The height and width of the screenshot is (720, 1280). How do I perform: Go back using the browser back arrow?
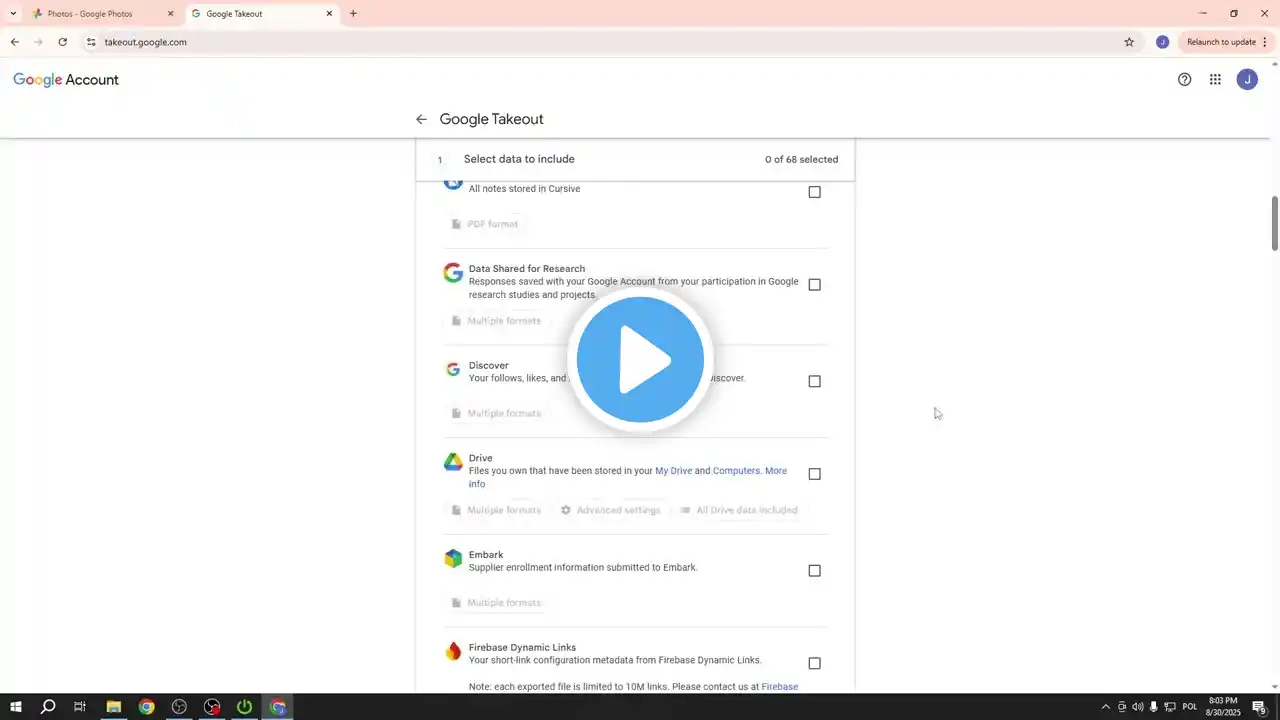click(14, 42)
